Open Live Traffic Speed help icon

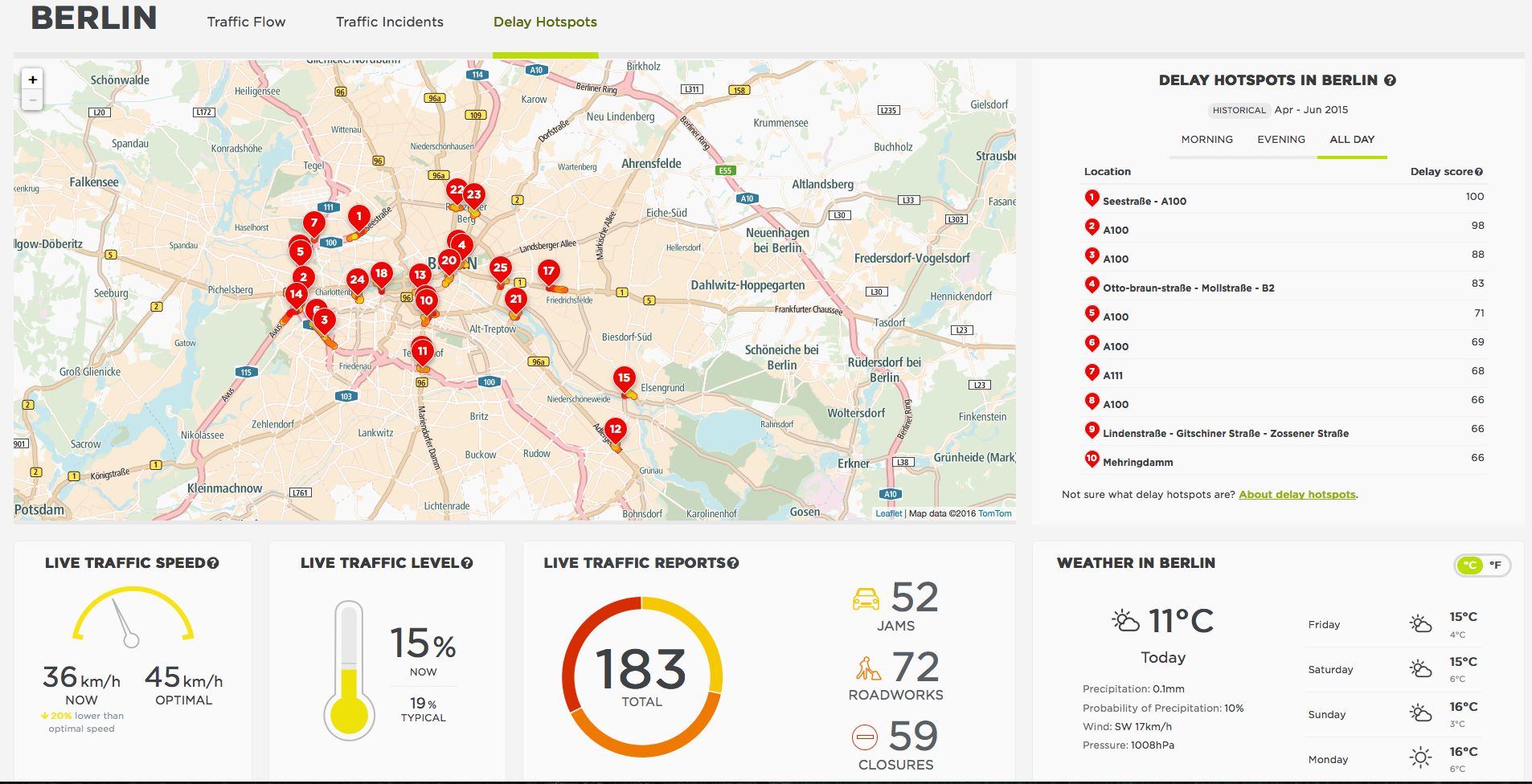click(213, 563)
